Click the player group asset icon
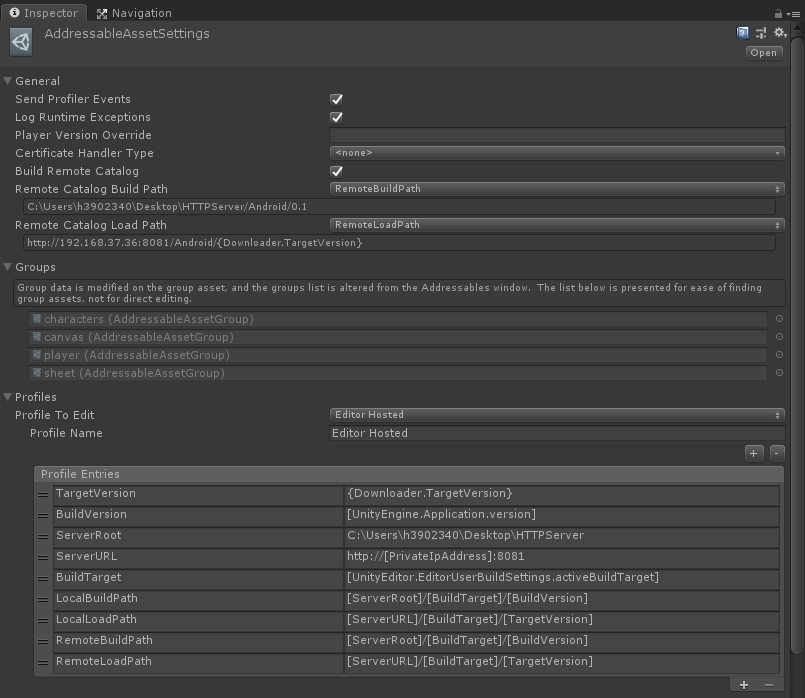 tap(36, 355)
